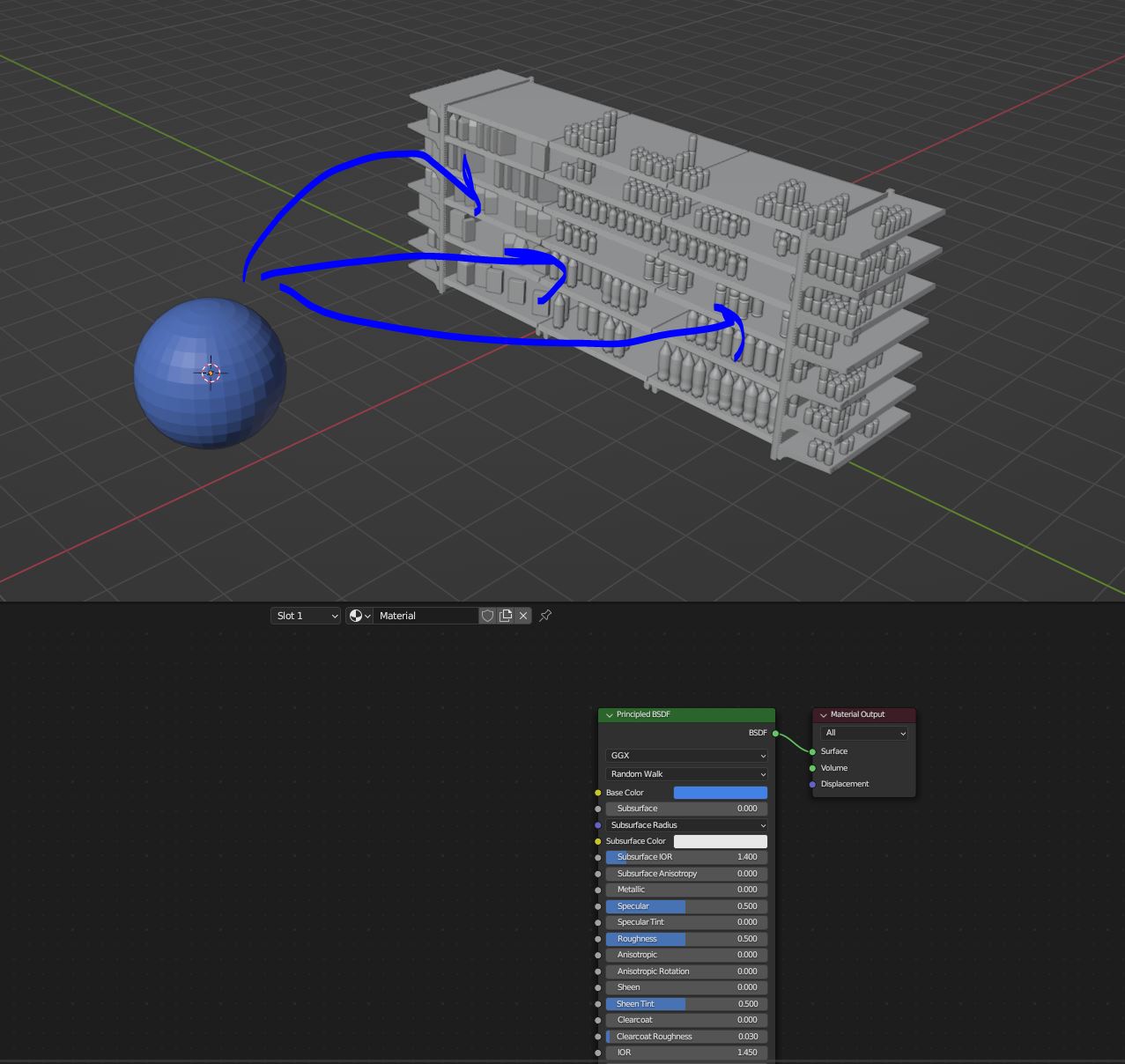Click the Clearcoat slider
This screenshot has width=1125, height=1064.
pyautogui.click(x=686, y=1020)
